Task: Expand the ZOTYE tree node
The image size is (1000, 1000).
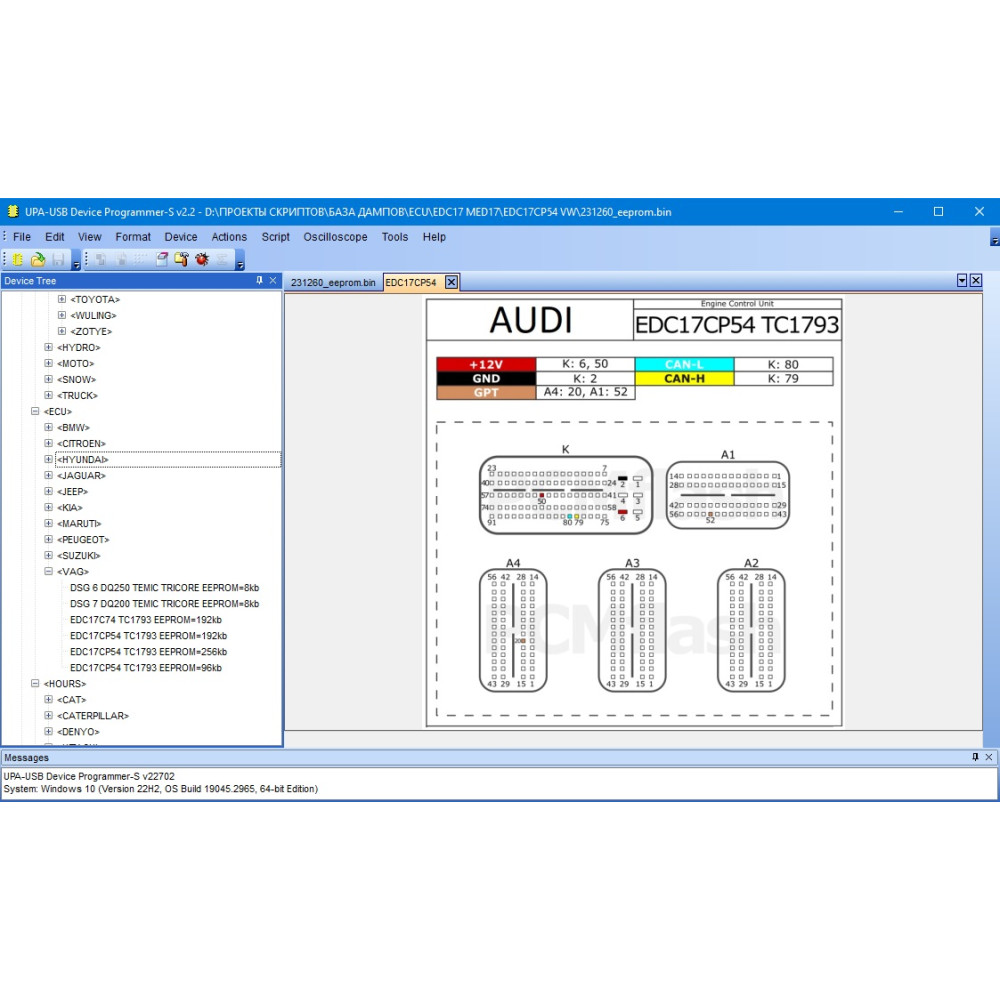Action: (62, 331)
